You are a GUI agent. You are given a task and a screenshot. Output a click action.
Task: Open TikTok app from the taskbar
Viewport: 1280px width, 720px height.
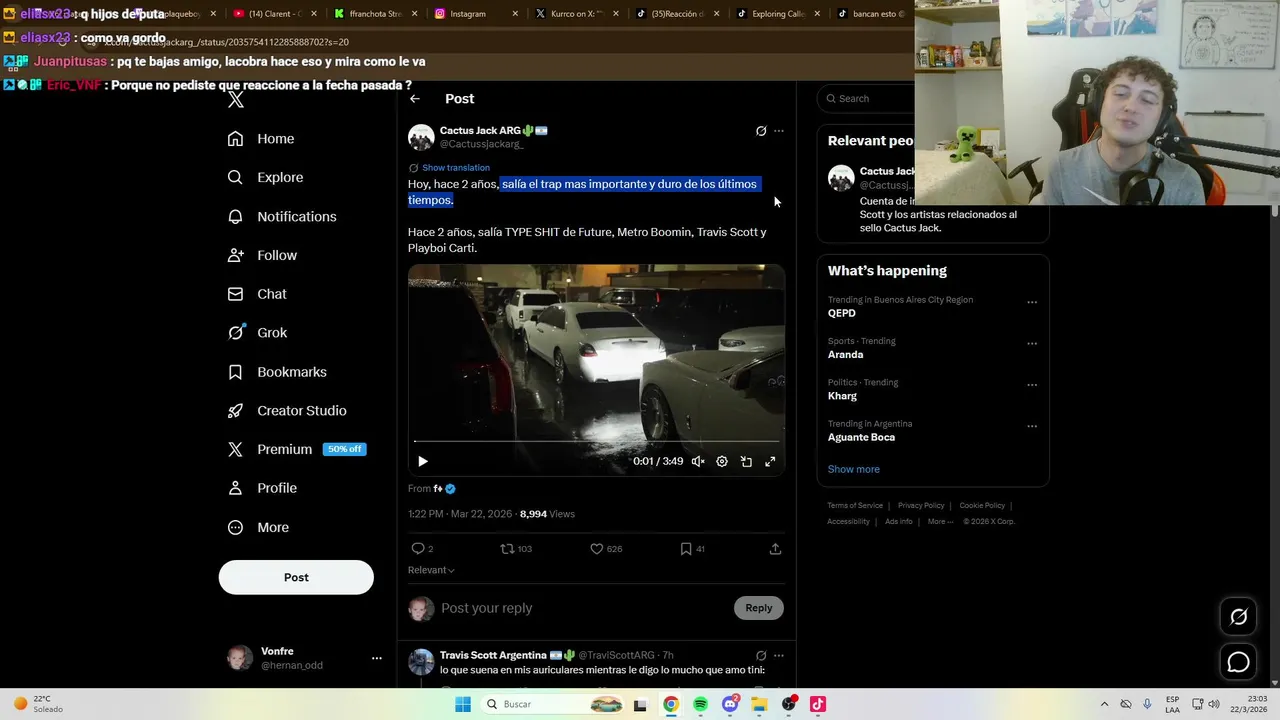point(817,704)
